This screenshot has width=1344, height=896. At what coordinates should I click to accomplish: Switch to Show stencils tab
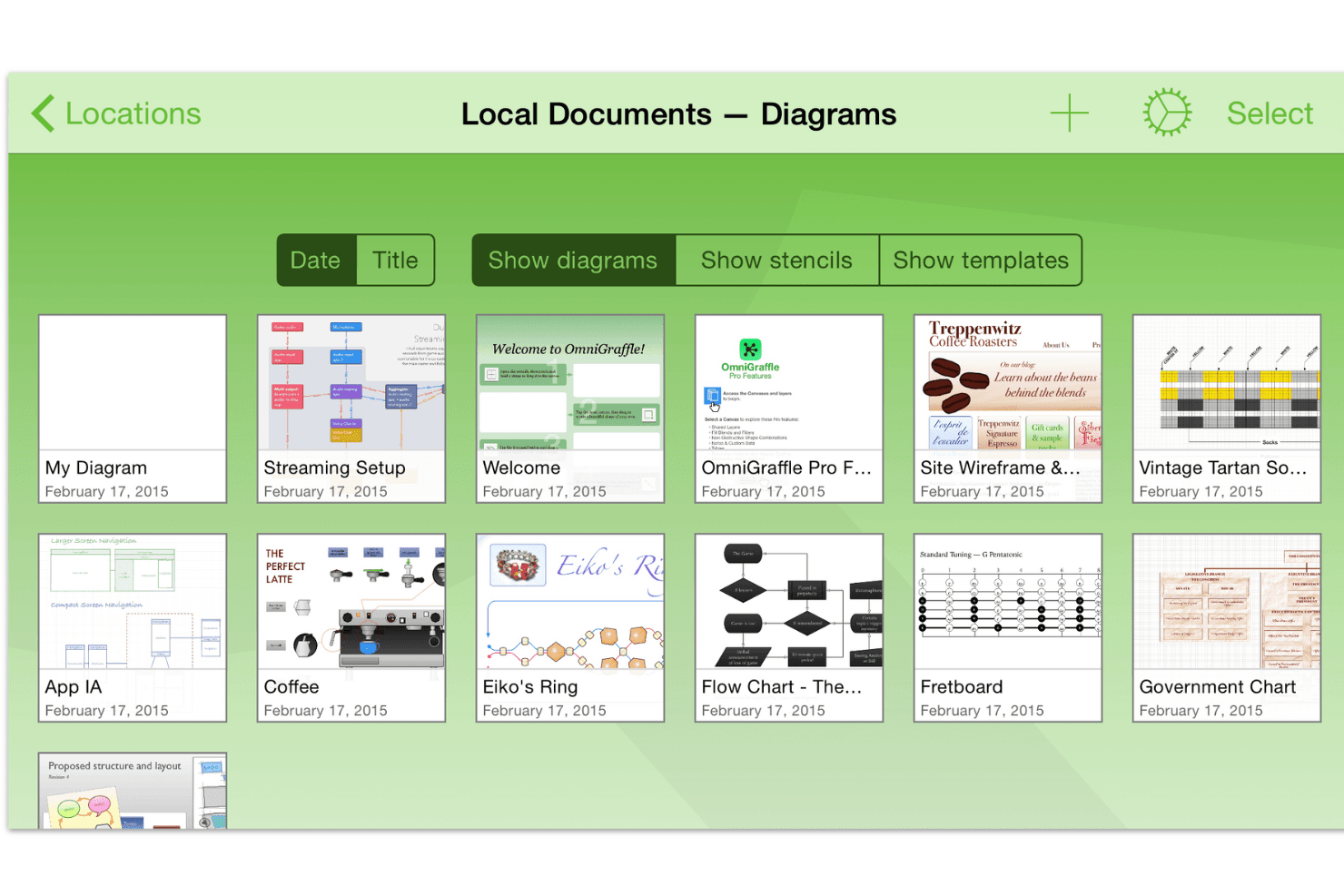click(776, 261)
